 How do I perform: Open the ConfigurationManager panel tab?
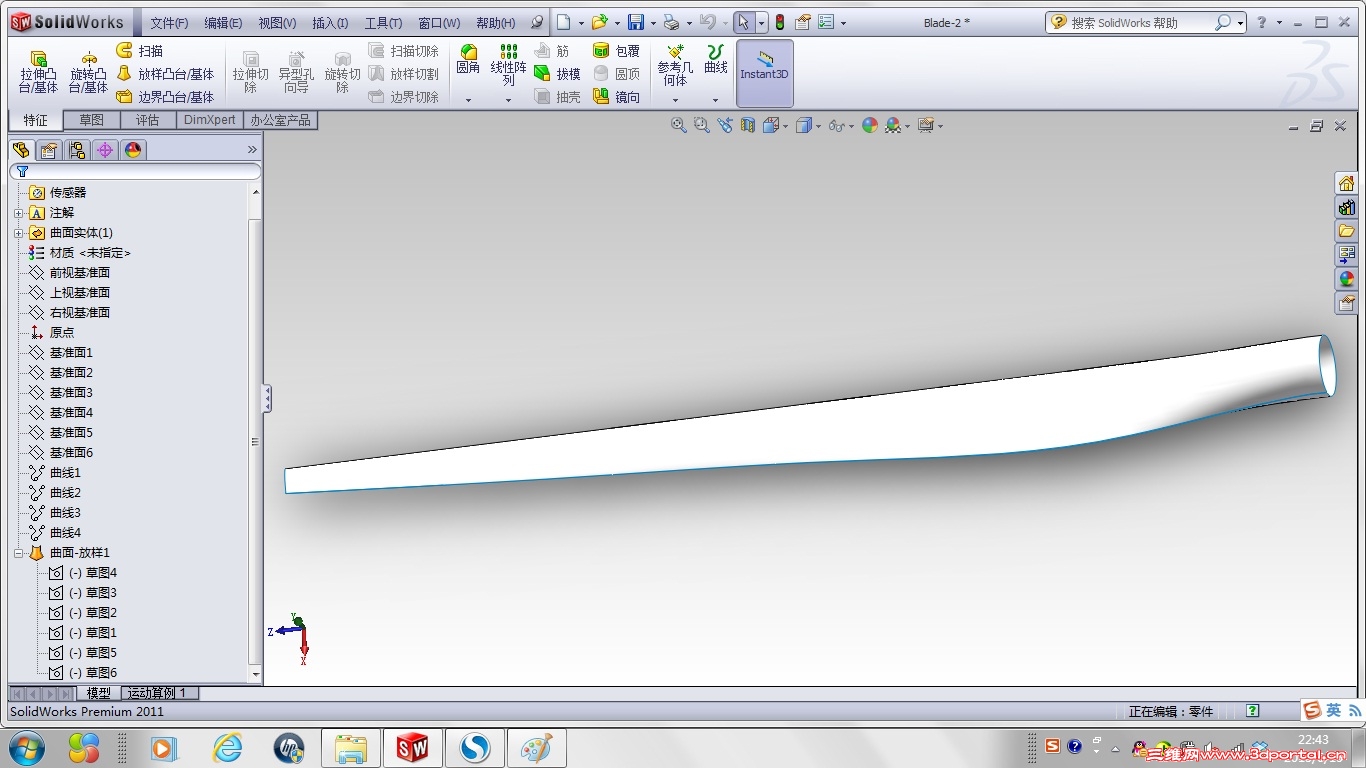(x=77, y=150)
